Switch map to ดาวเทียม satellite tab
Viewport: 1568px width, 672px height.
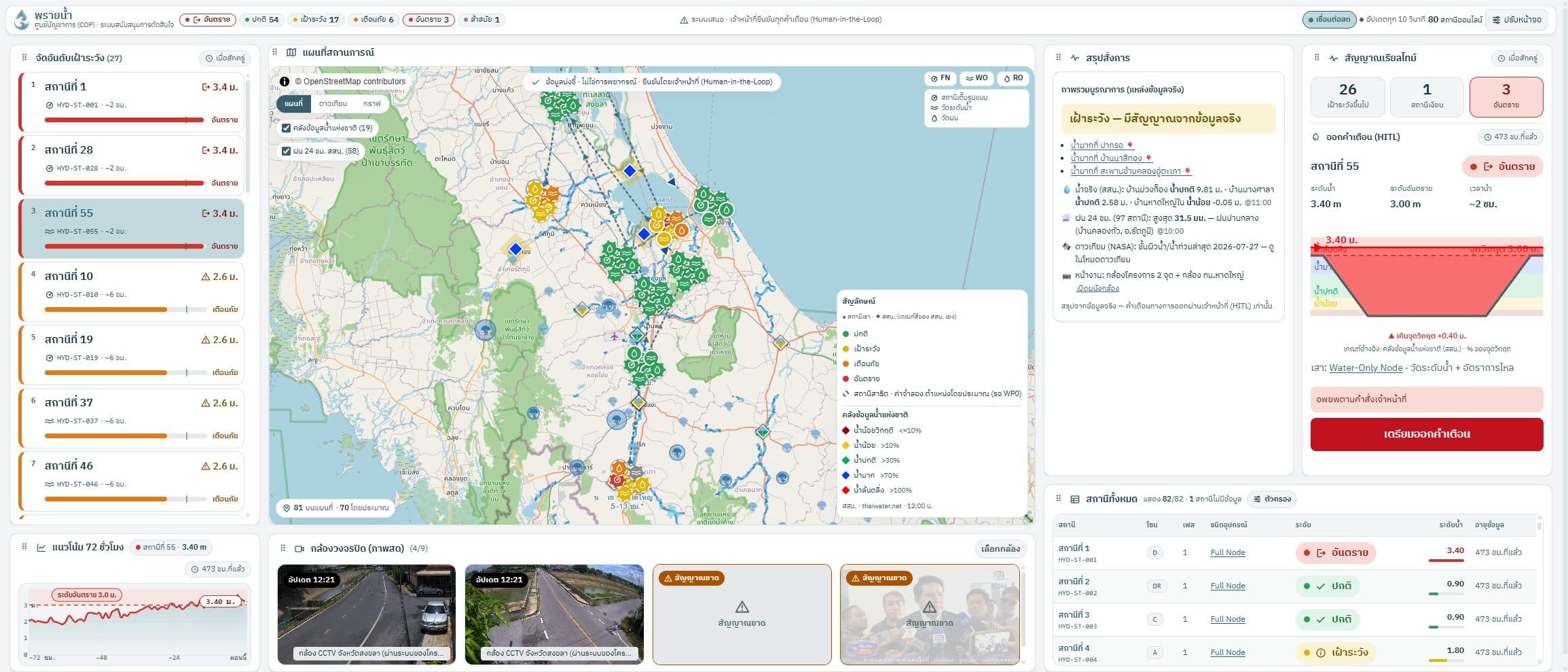[x=333, y=104]
